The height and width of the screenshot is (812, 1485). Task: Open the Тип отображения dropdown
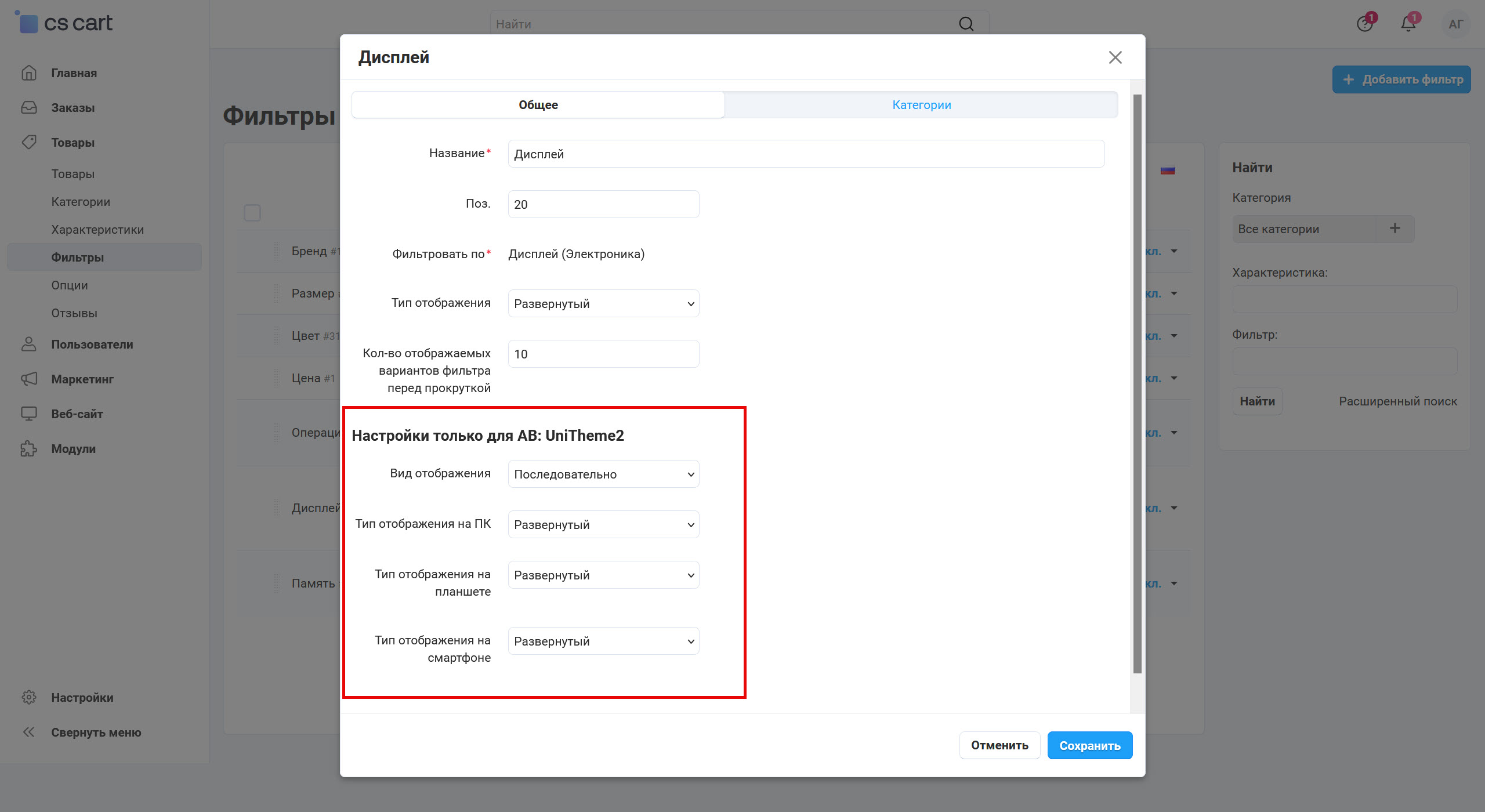pos(604,303)
